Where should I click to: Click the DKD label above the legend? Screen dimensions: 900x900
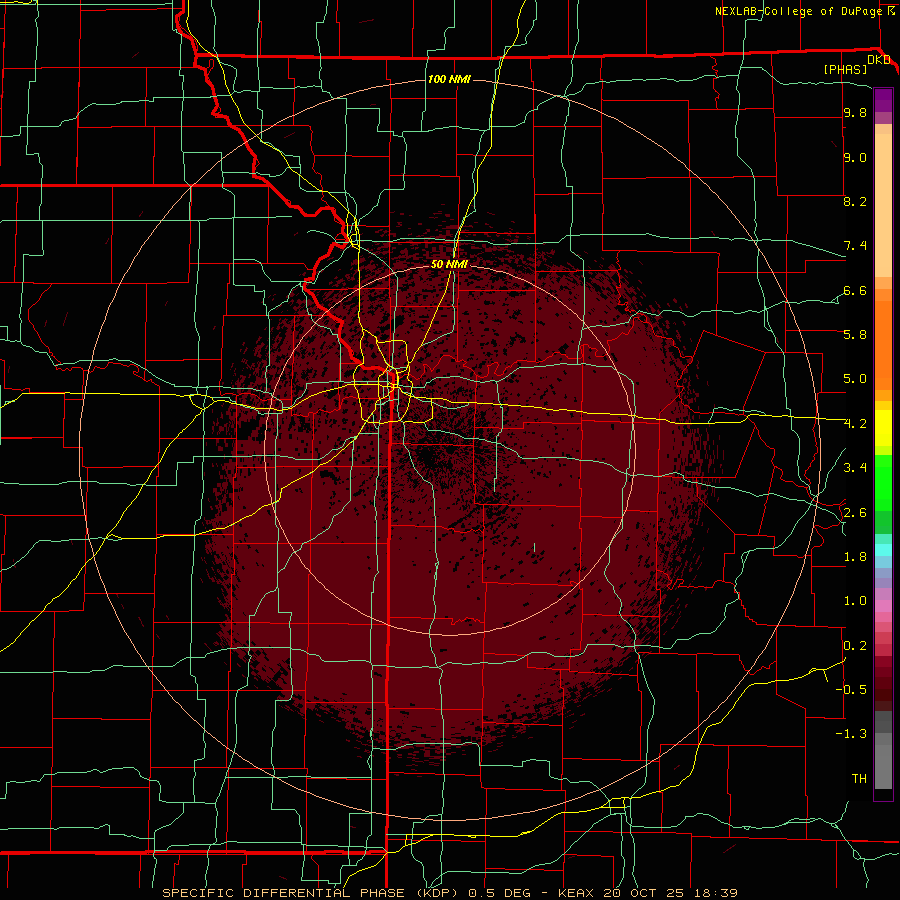coord(878,60)
